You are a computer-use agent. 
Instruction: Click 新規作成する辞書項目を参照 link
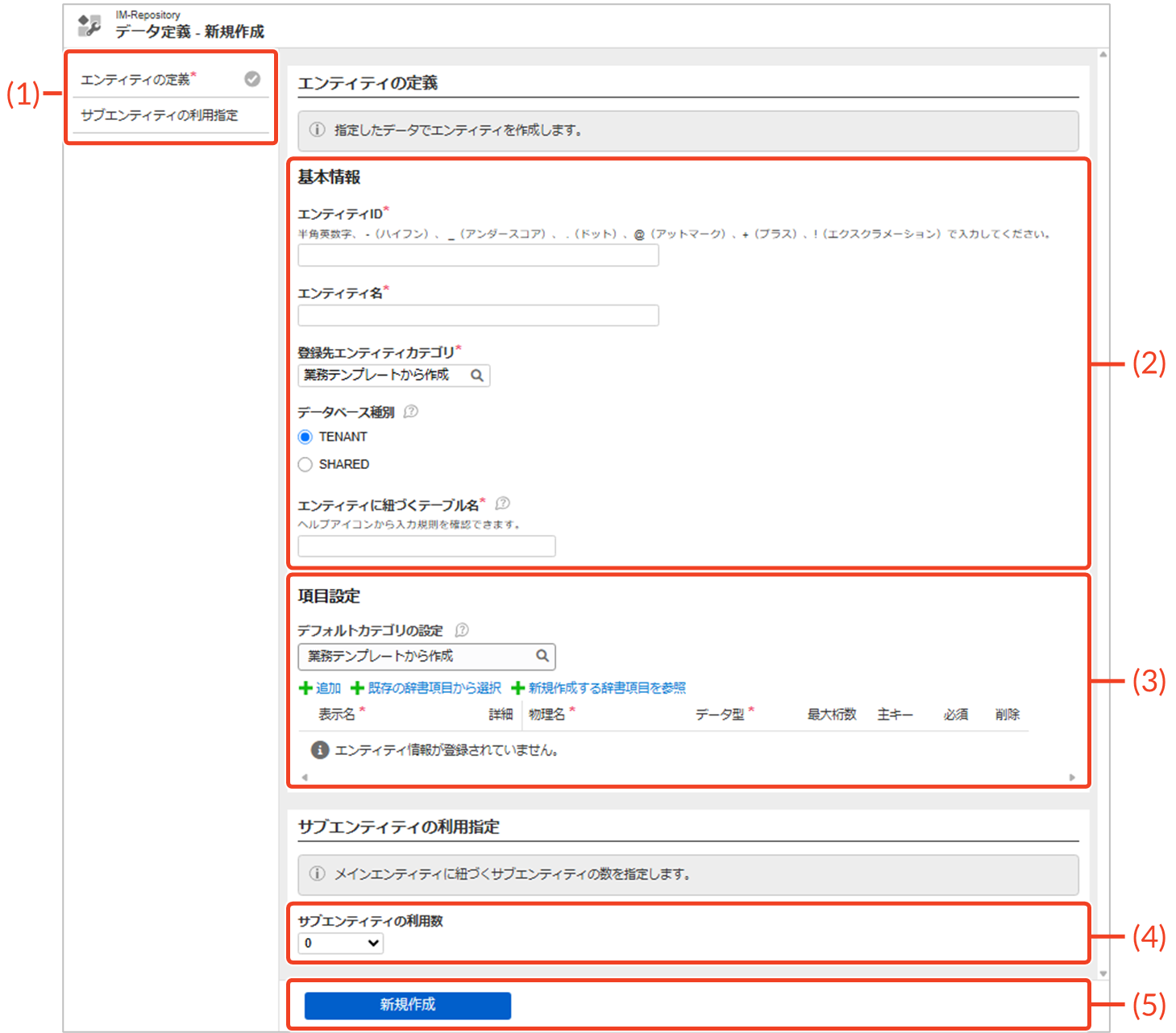[x=607, y=688]
